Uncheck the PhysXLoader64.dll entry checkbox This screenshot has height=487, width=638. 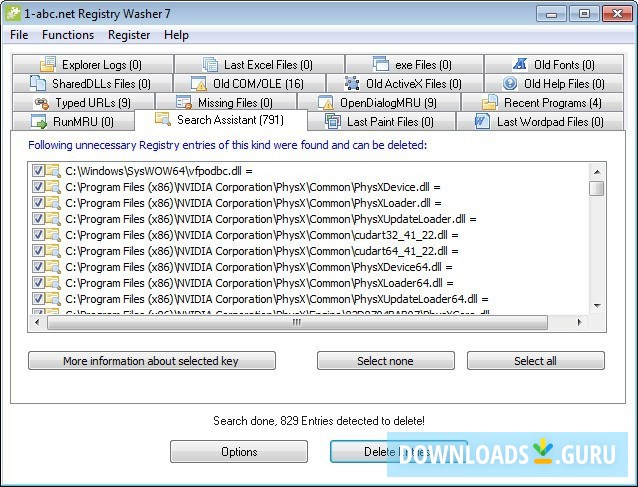[38, 283]
